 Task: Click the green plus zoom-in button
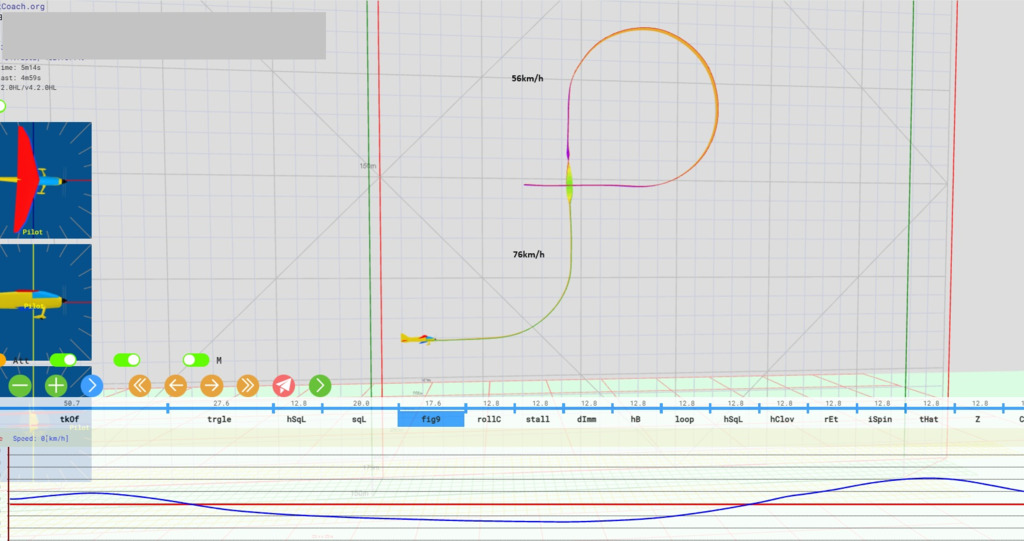tap(56, 385)
